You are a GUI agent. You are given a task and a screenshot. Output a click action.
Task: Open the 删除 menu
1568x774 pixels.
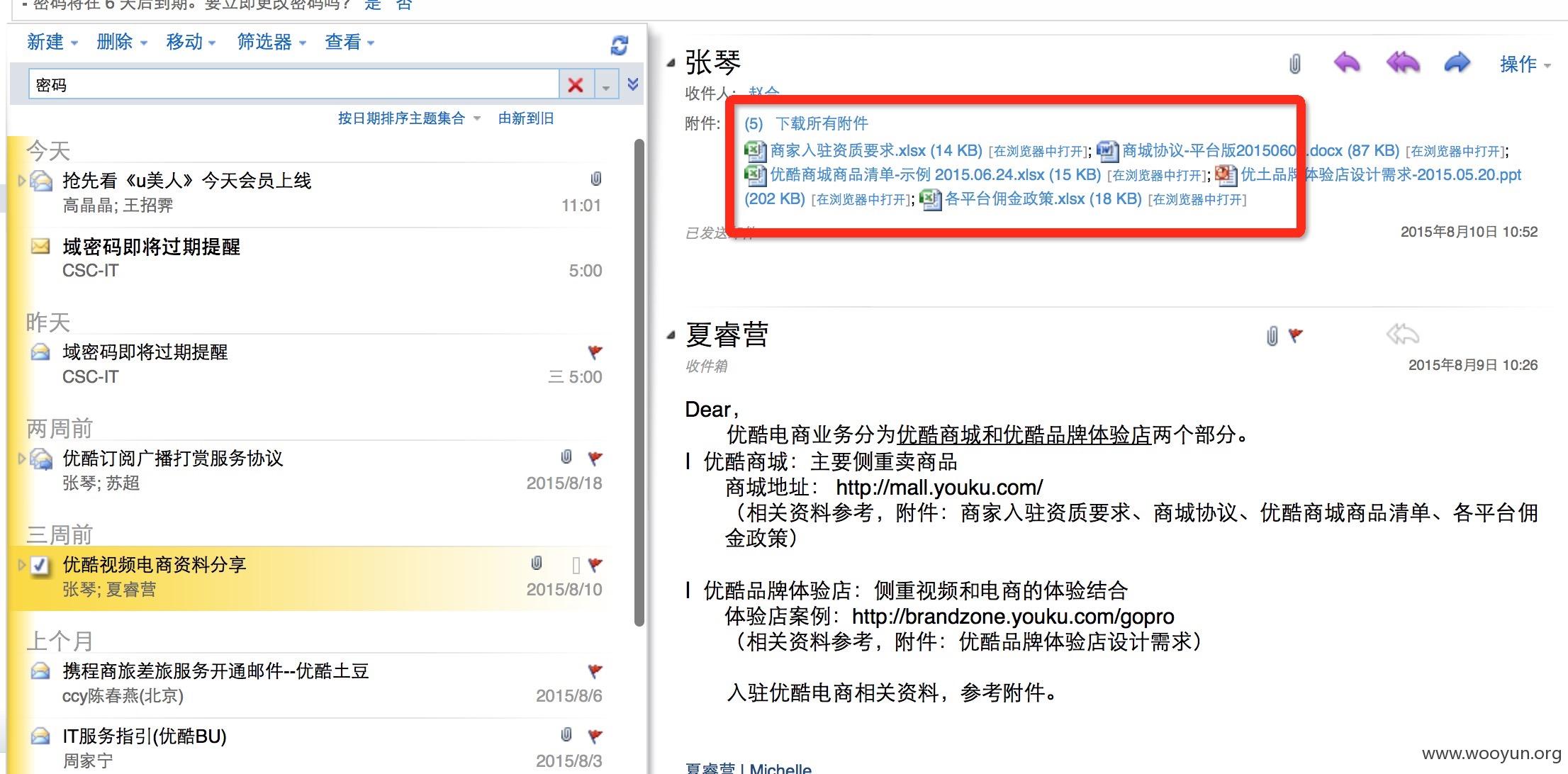121,42
